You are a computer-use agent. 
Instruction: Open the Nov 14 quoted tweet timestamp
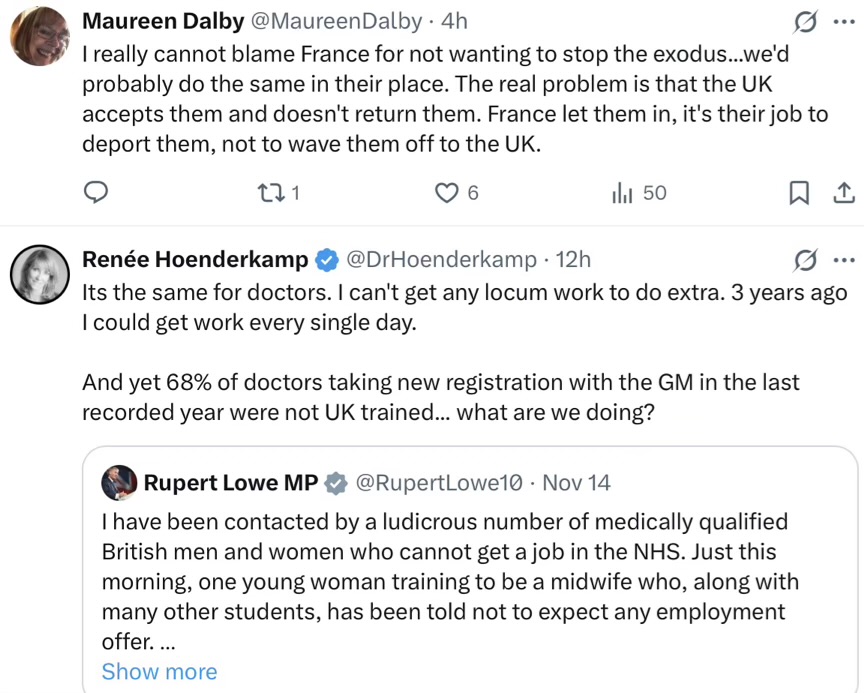tap(576, 483)
